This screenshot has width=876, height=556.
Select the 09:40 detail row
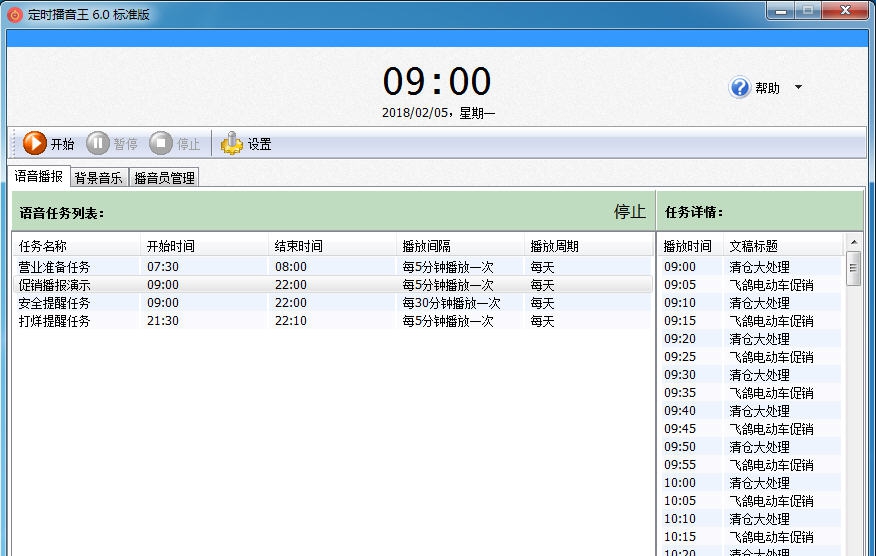pyautogui.click(x=750, y=410)
